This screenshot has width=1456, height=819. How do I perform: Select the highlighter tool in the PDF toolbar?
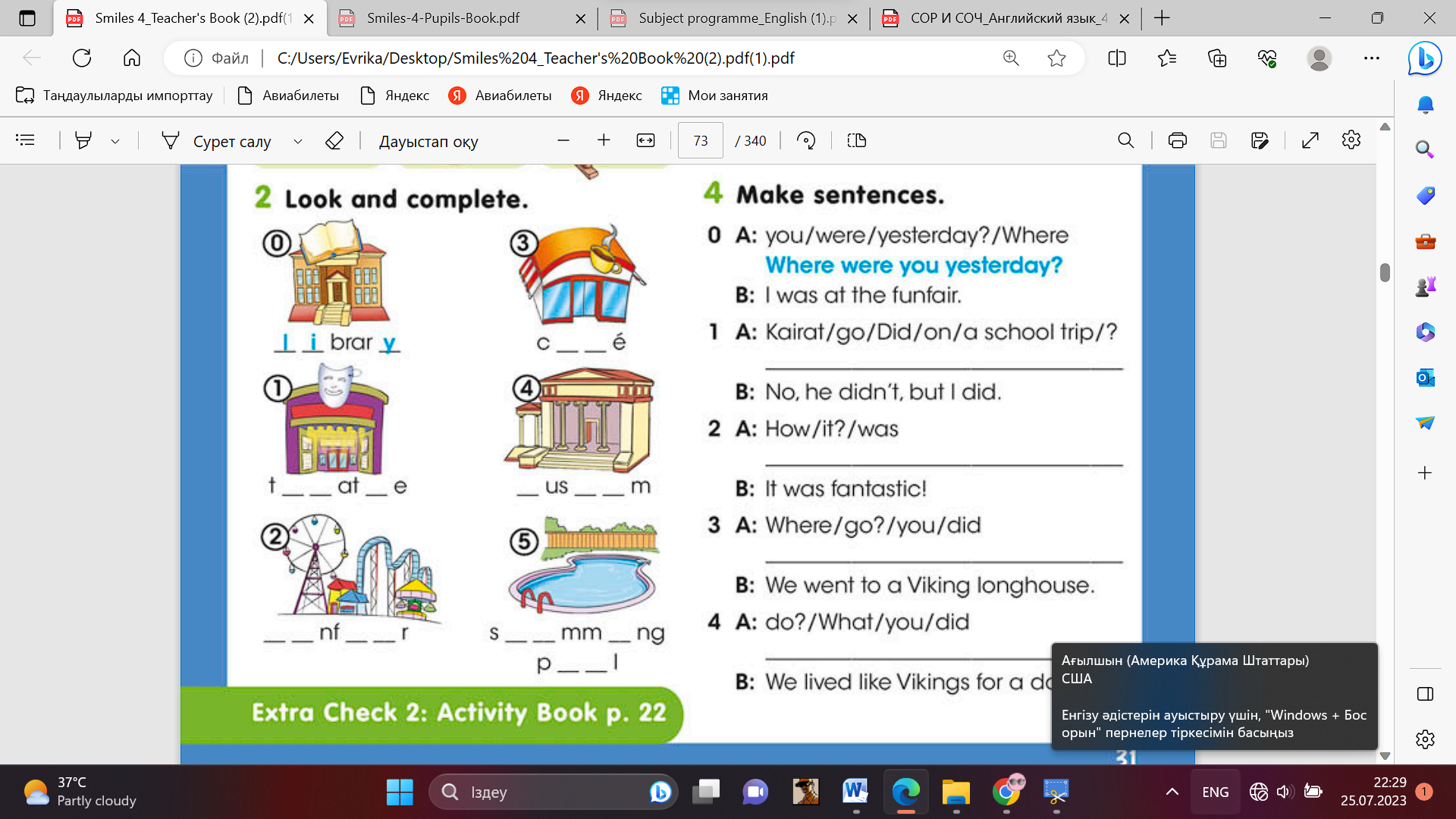tap(83, 140)
